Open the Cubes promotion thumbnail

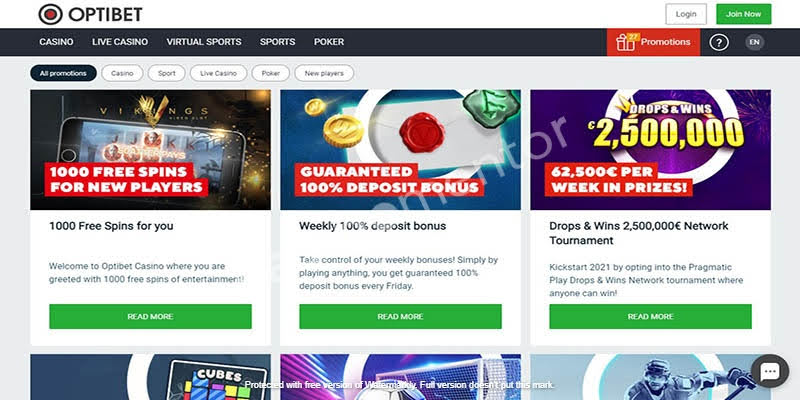(x=151, y=377)
